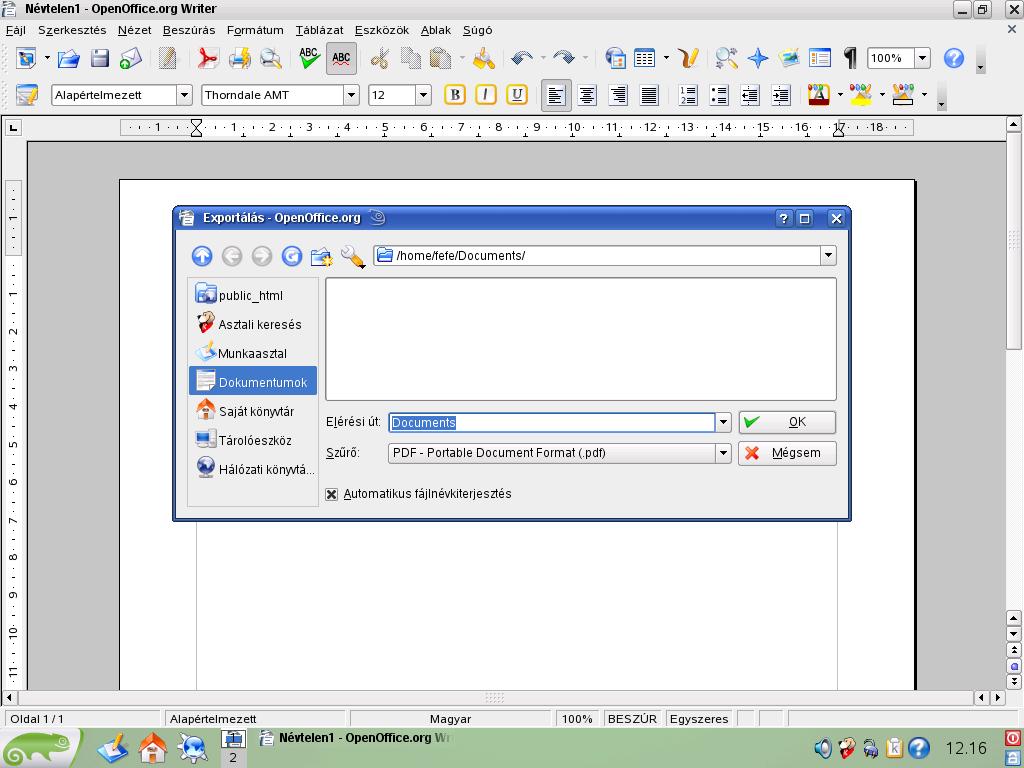
Task: Run Spellcheck with ABC checkmark icon
Action: tap(309, 58)
